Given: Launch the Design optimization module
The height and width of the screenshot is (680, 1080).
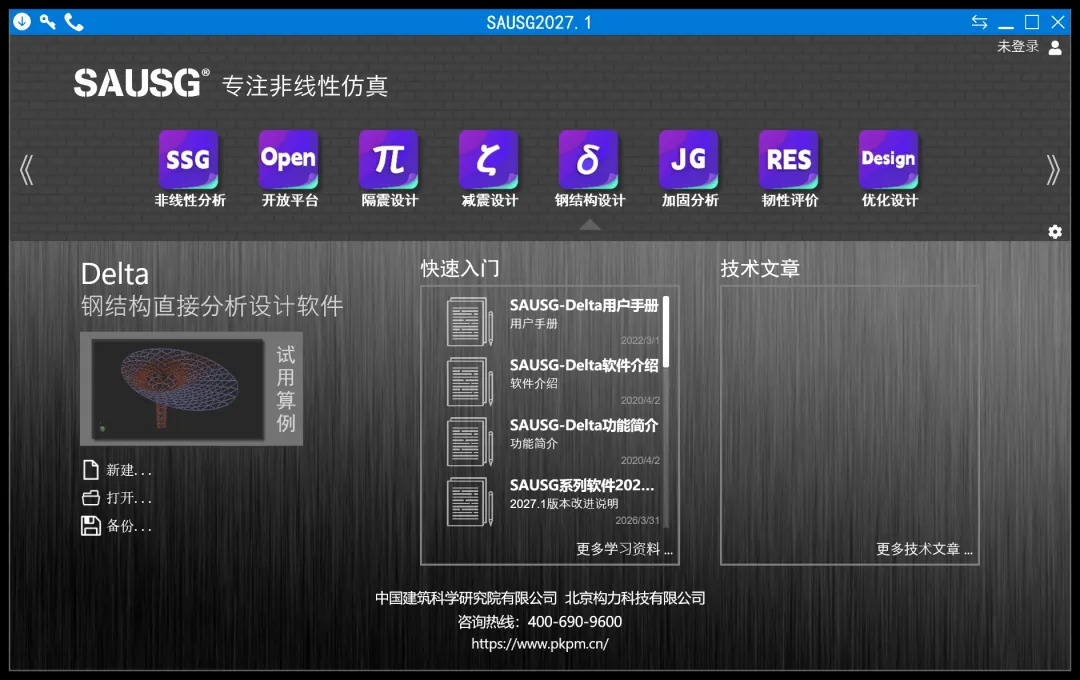Looking at the screenshot, I should [x=889, y=159].
